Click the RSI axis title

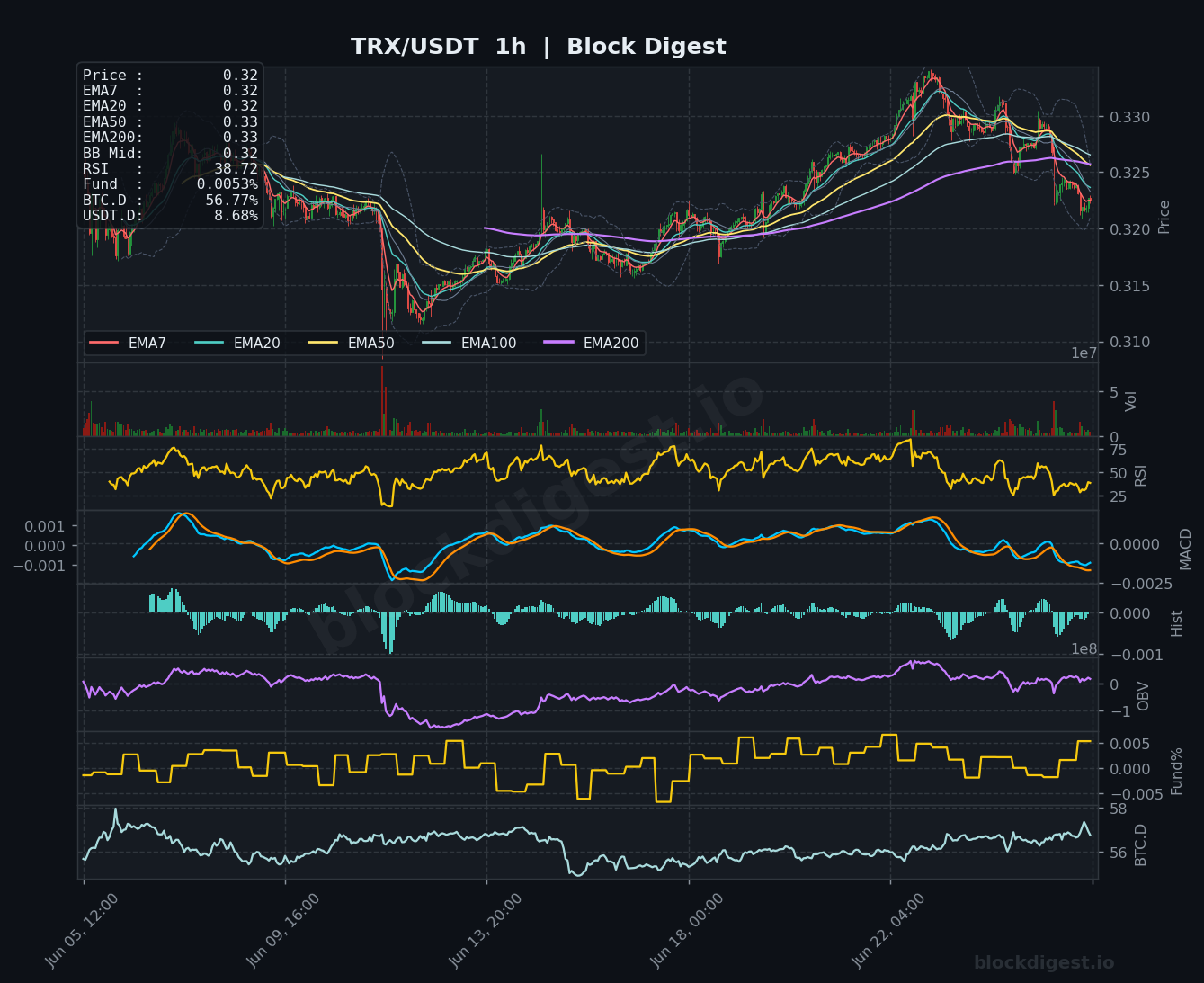coord(1141,475)
